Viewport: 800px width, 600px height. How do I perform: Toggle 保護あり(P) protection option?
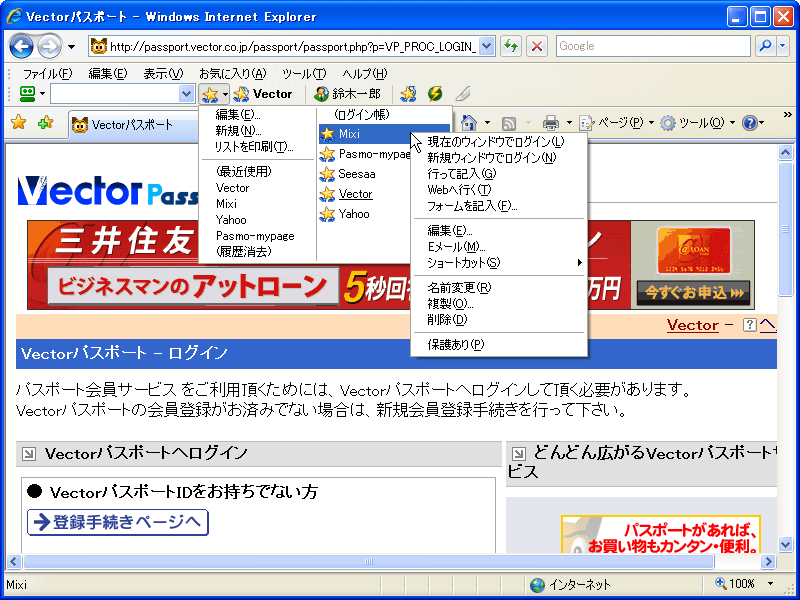click(499, 345)
